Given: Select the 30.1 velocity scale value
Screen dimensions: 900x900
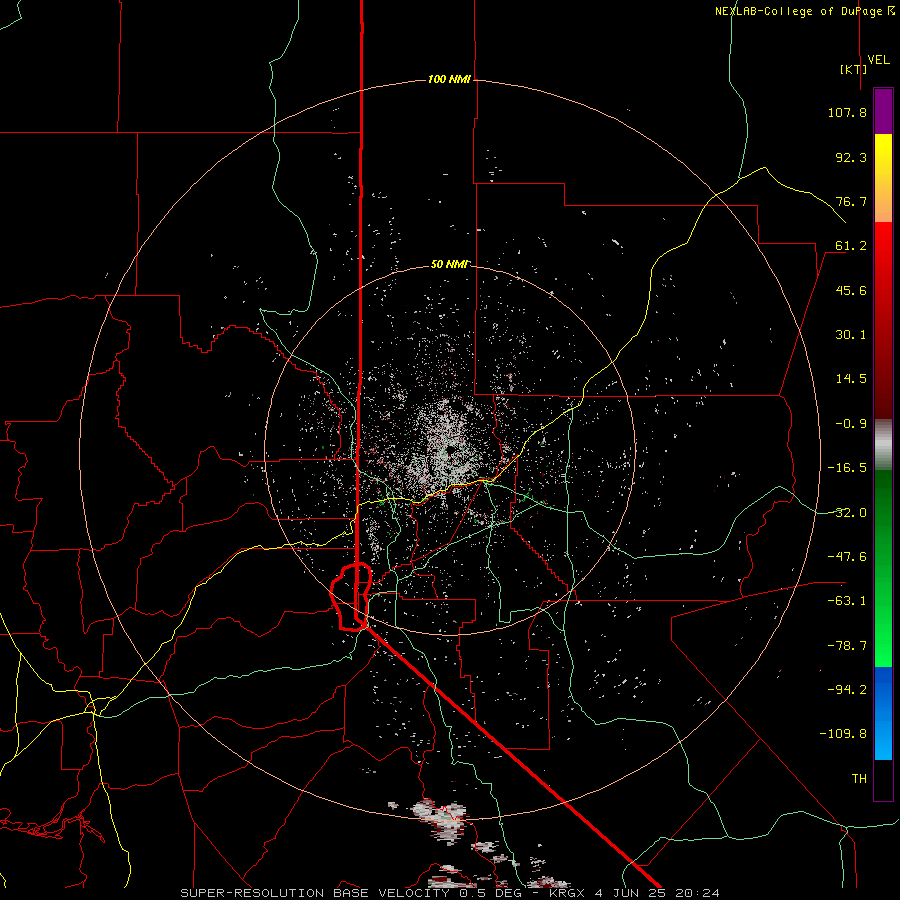Looking at the screenshot, I should (851, 335).
